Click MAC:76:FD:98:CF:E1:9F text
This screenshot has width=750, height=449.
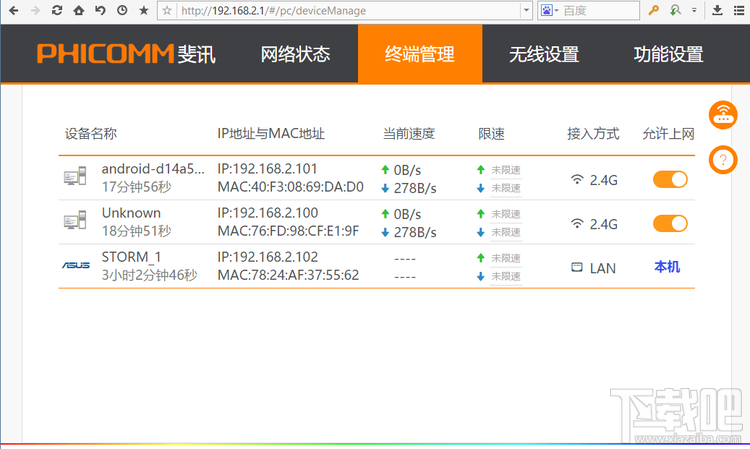(288, 231)
